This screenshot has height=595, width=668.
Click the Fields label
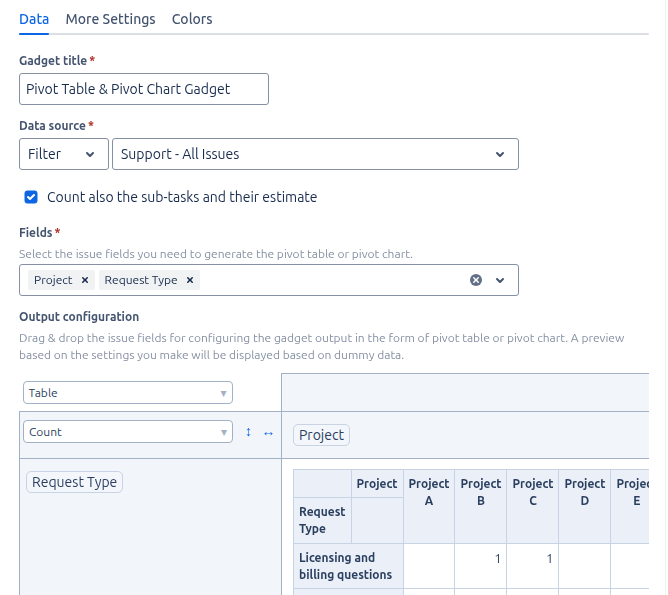click(x=36, y=233)
